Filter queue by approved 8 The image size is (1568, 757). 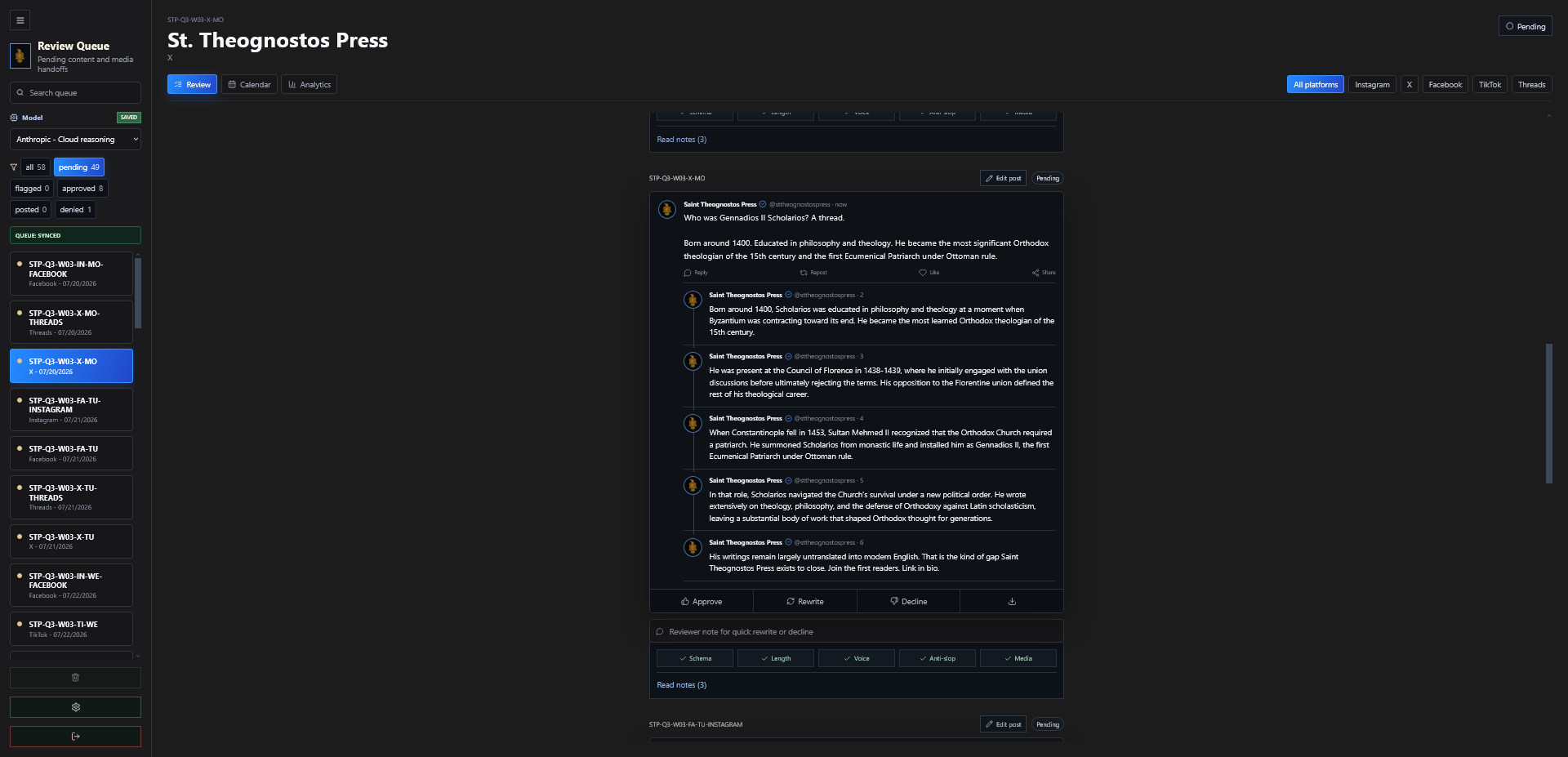pyautogui.click(x=82, y=189)
